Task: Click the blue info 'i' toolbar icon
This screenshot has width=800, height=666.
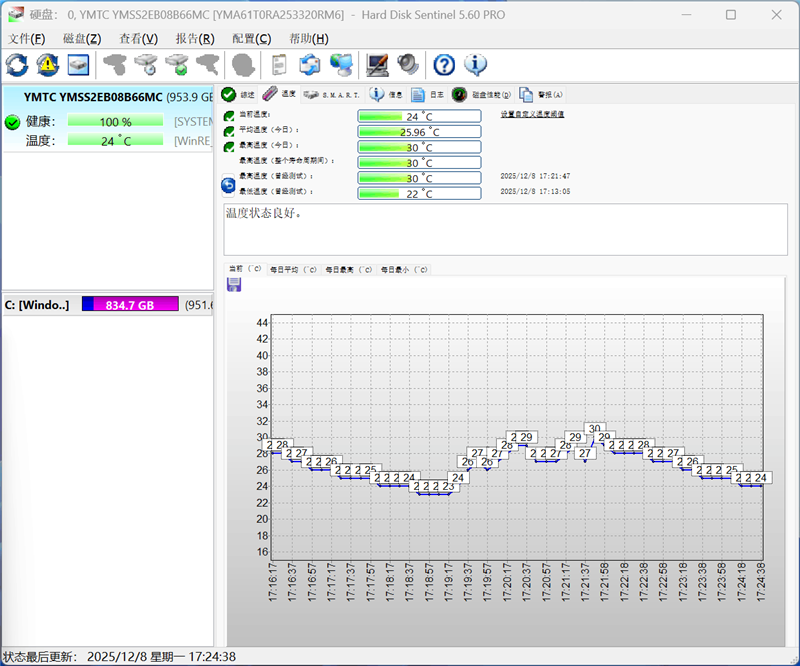Action: click(475, 65)
